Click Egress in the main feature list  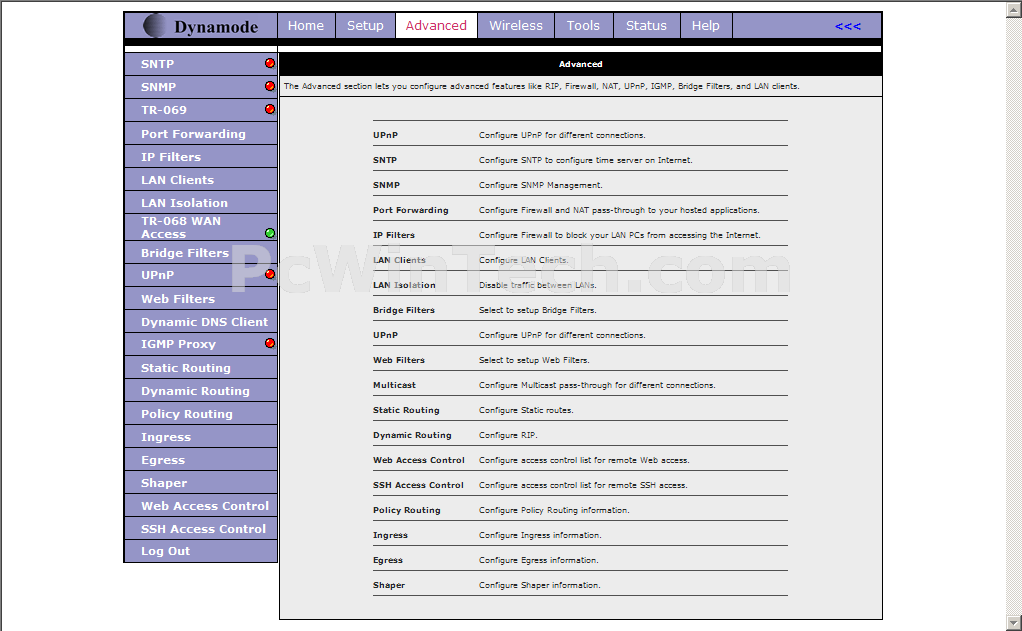[388, 560]
